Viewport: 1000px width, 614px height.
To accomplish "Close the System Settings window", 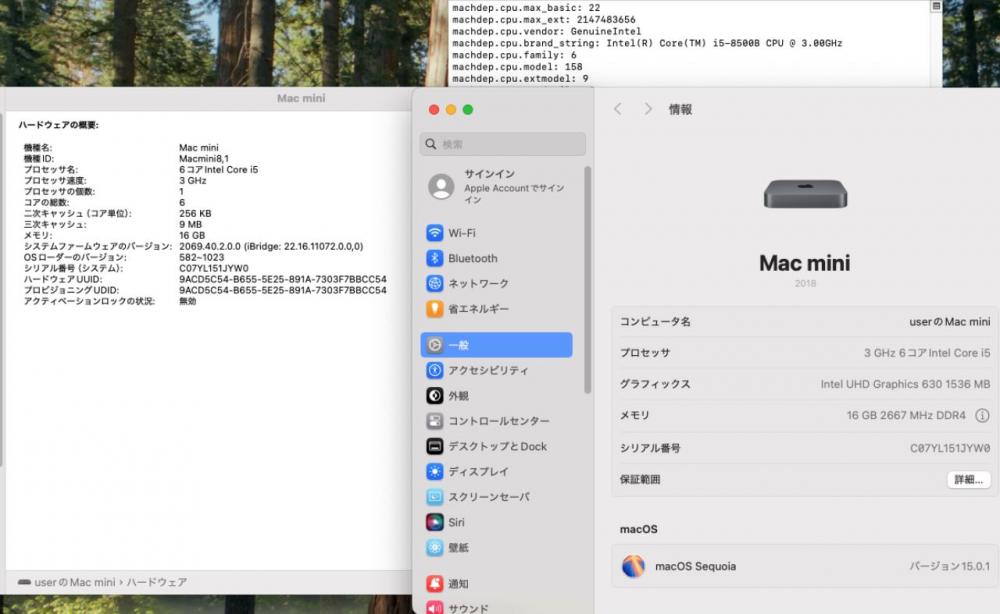I will (434, 110).
